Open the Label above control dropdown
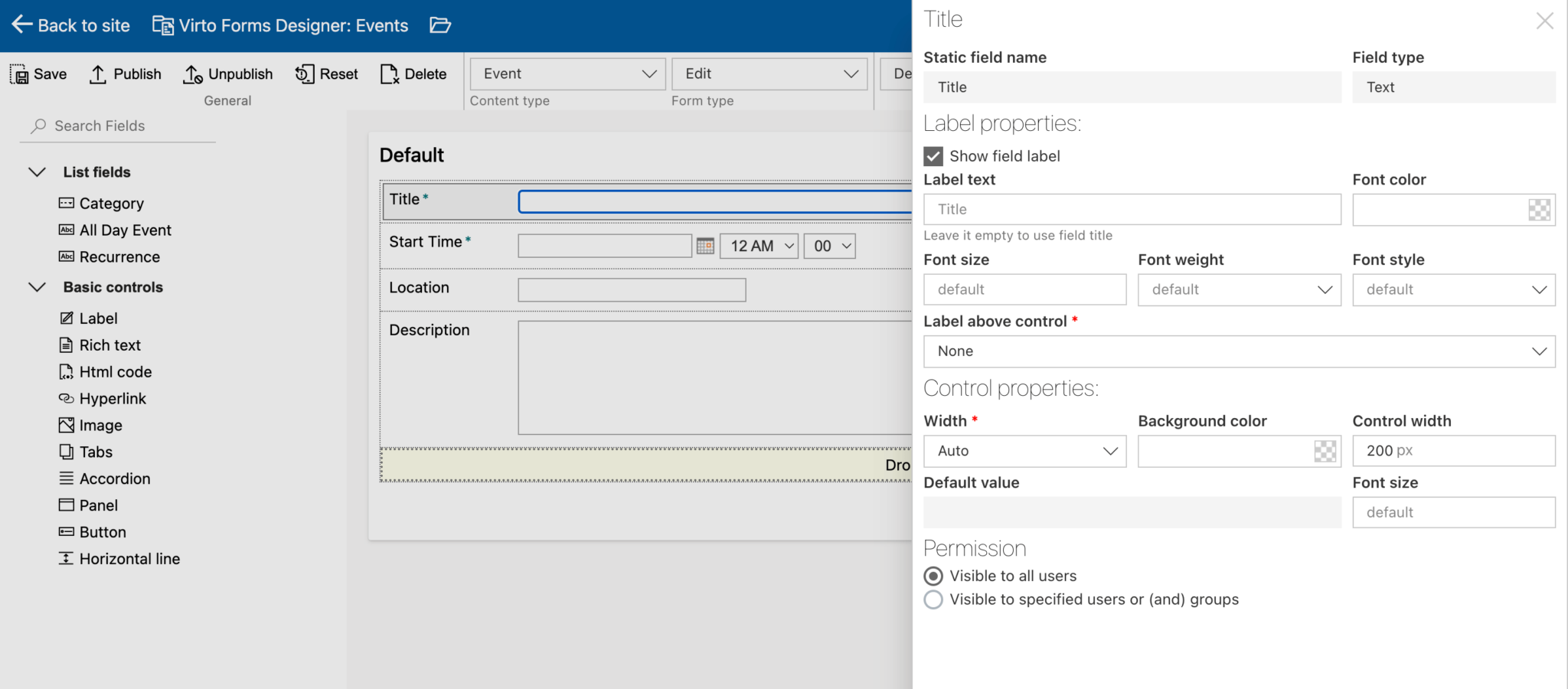 tap(1239, 351)
